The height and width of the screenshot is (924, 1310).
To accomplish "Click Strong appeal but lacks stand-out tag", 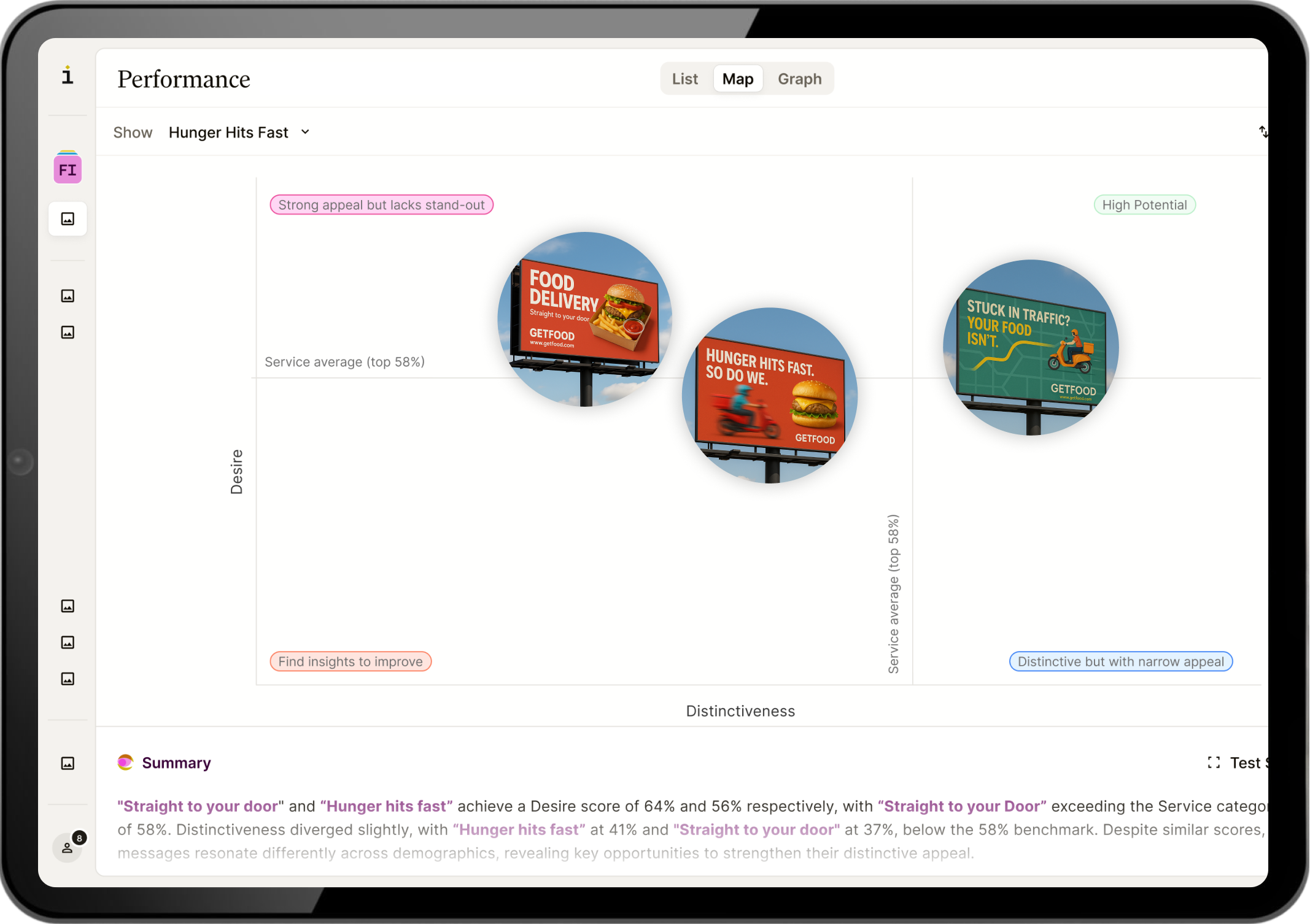I will pyautogui.click(x=381, y=205).
